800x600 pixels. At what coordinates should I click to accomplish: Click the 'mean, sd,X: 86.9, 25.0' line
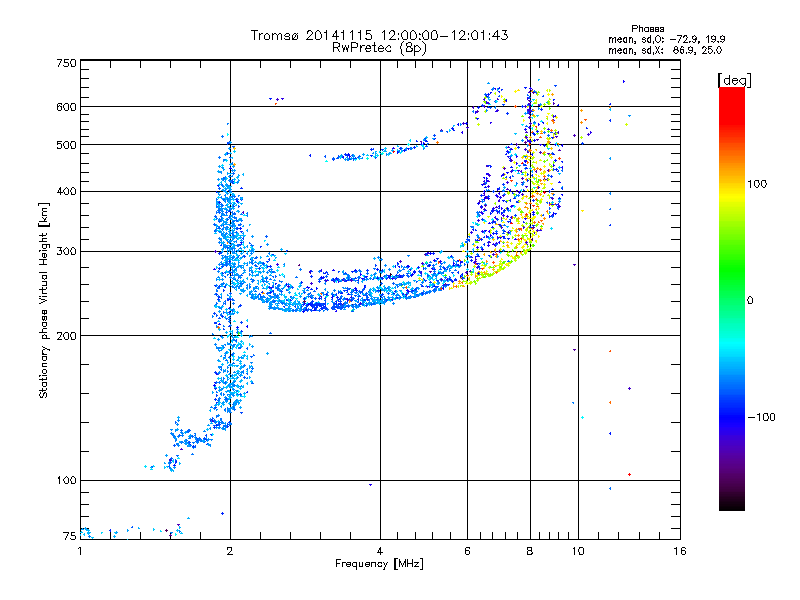pos(665,50)
